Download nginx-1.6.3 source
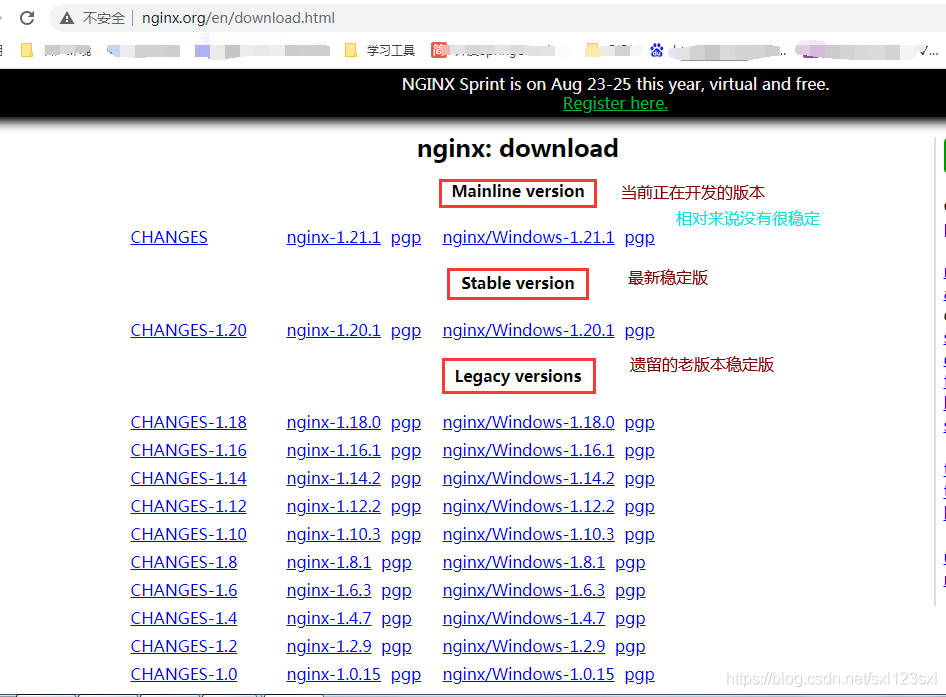 [x=329, y=590]
